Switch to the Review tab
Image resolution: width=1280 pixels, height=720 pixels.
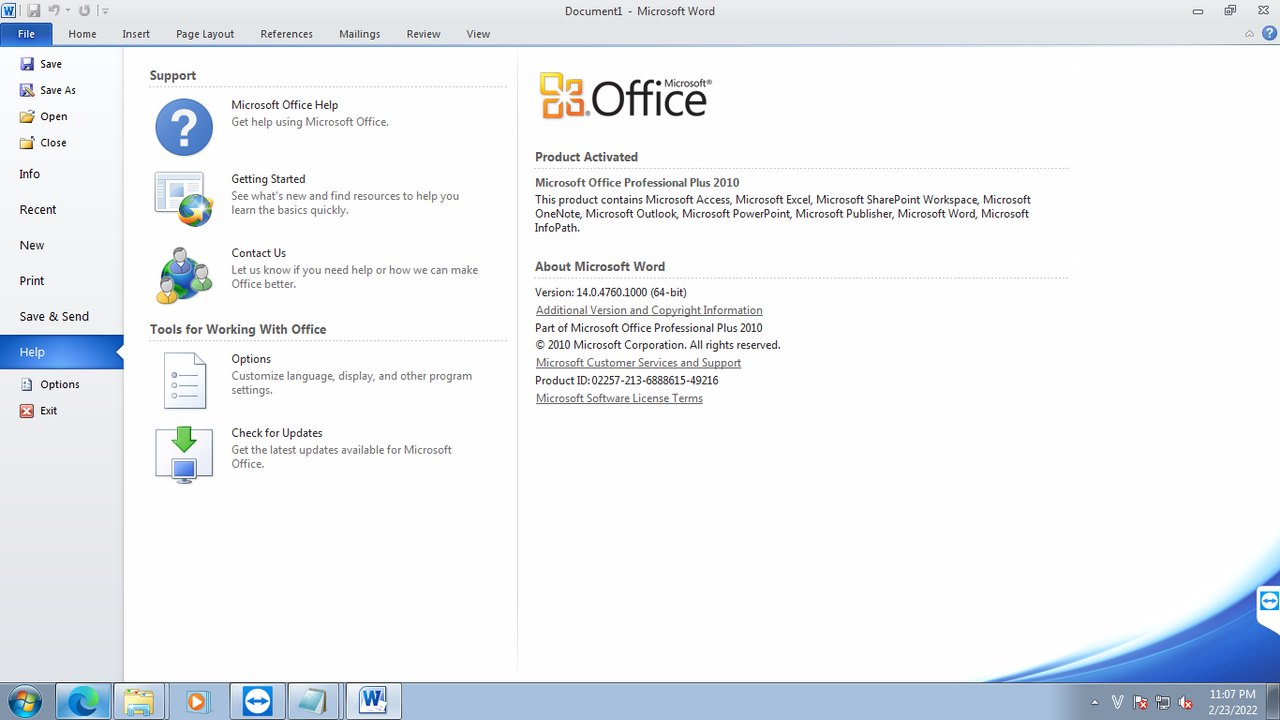[x=423, y=34]
